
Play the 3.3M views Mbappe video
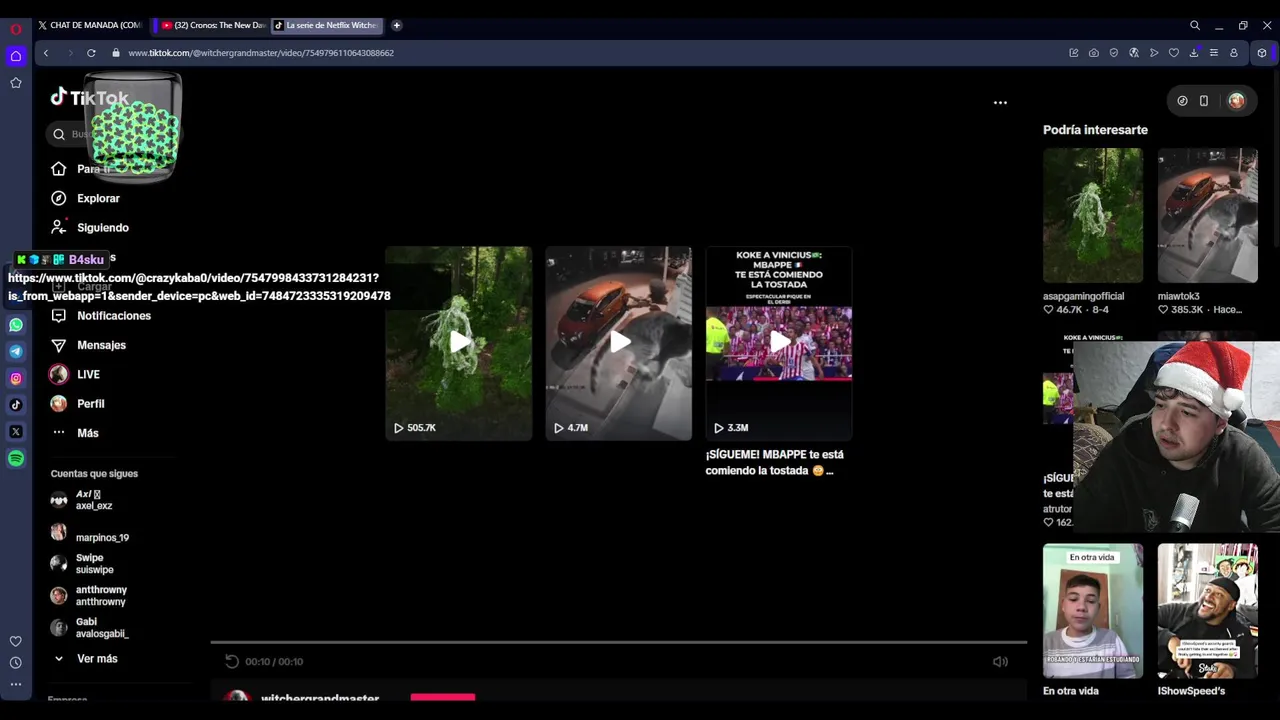click(x=779, y=343)
